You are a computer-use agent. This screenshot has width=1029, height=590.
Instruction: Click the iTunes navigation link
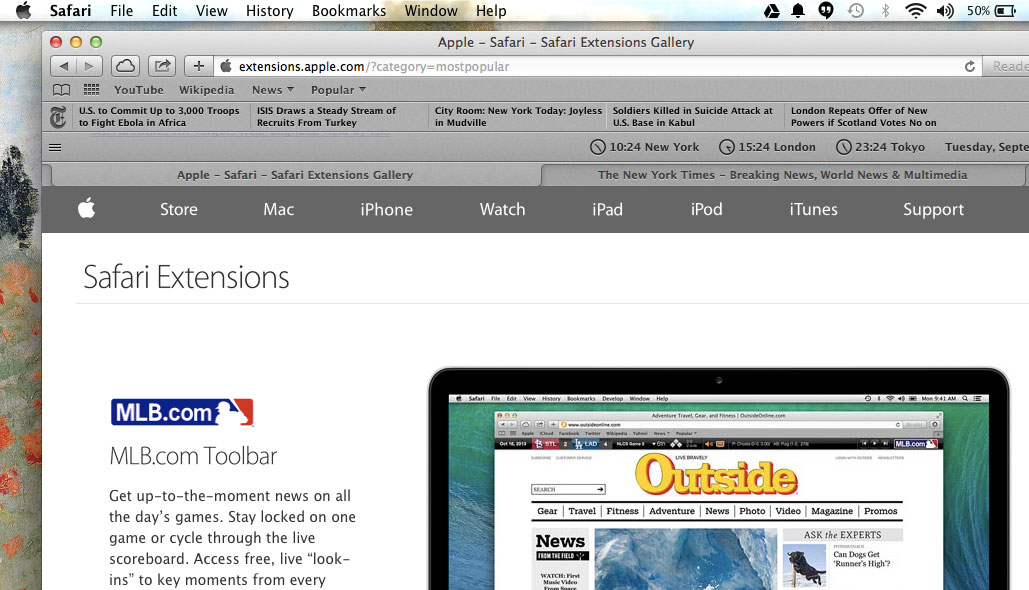click(813, 209)
